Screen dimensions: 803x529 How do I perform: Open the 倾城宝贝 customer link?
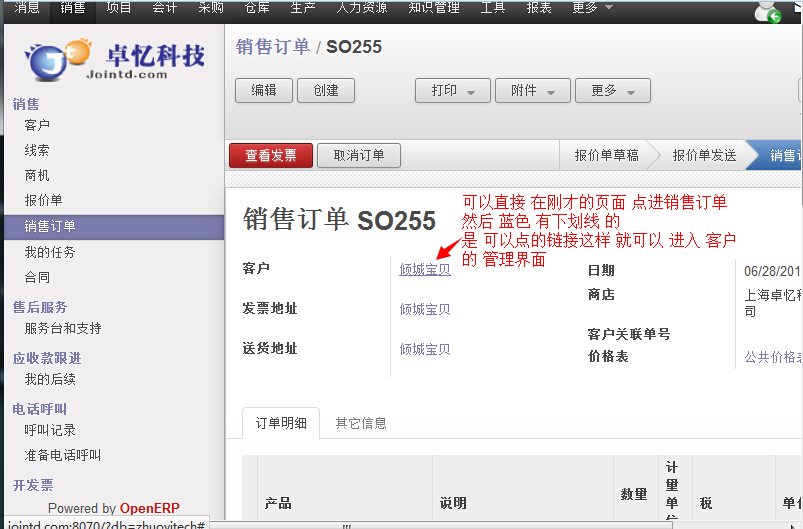click(425, 269)
